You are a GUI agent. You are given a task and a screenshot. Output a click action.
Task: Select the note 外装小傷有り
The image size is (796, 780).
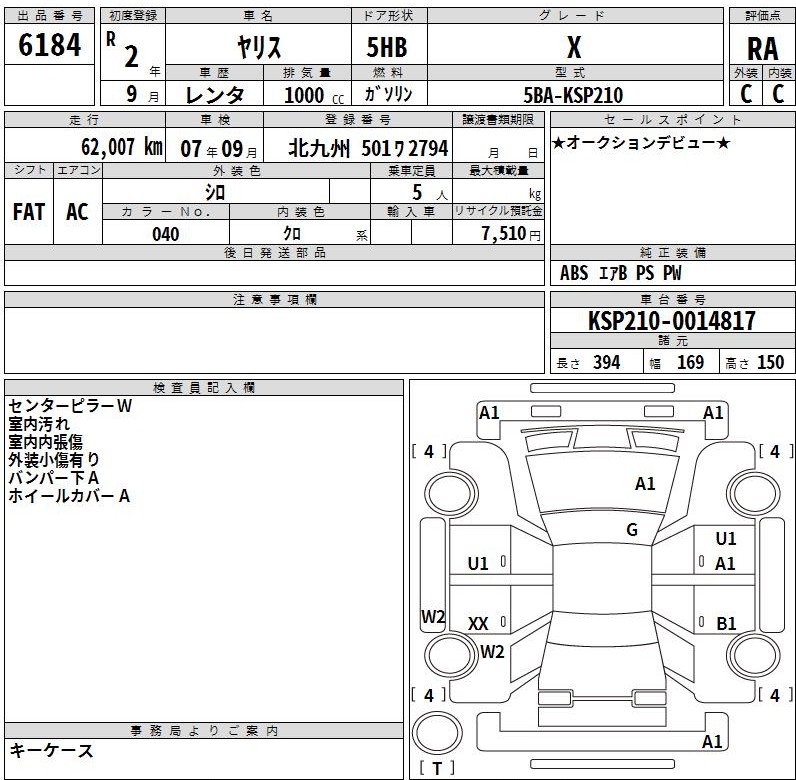pos(54,460)
